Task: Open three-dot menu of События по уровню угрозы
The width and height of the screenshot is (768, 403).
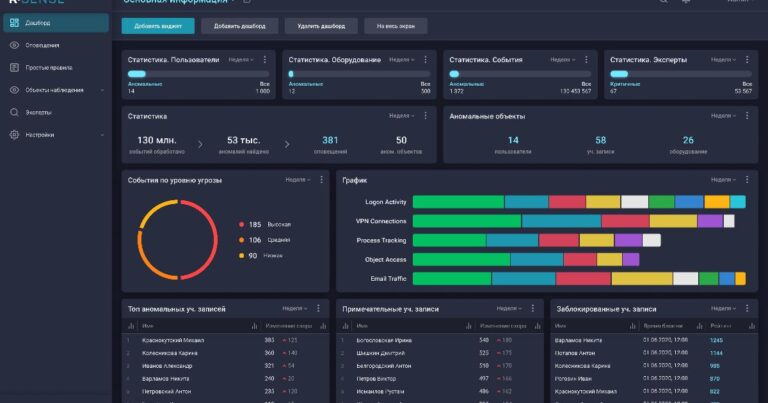Action: click(321, 180)
